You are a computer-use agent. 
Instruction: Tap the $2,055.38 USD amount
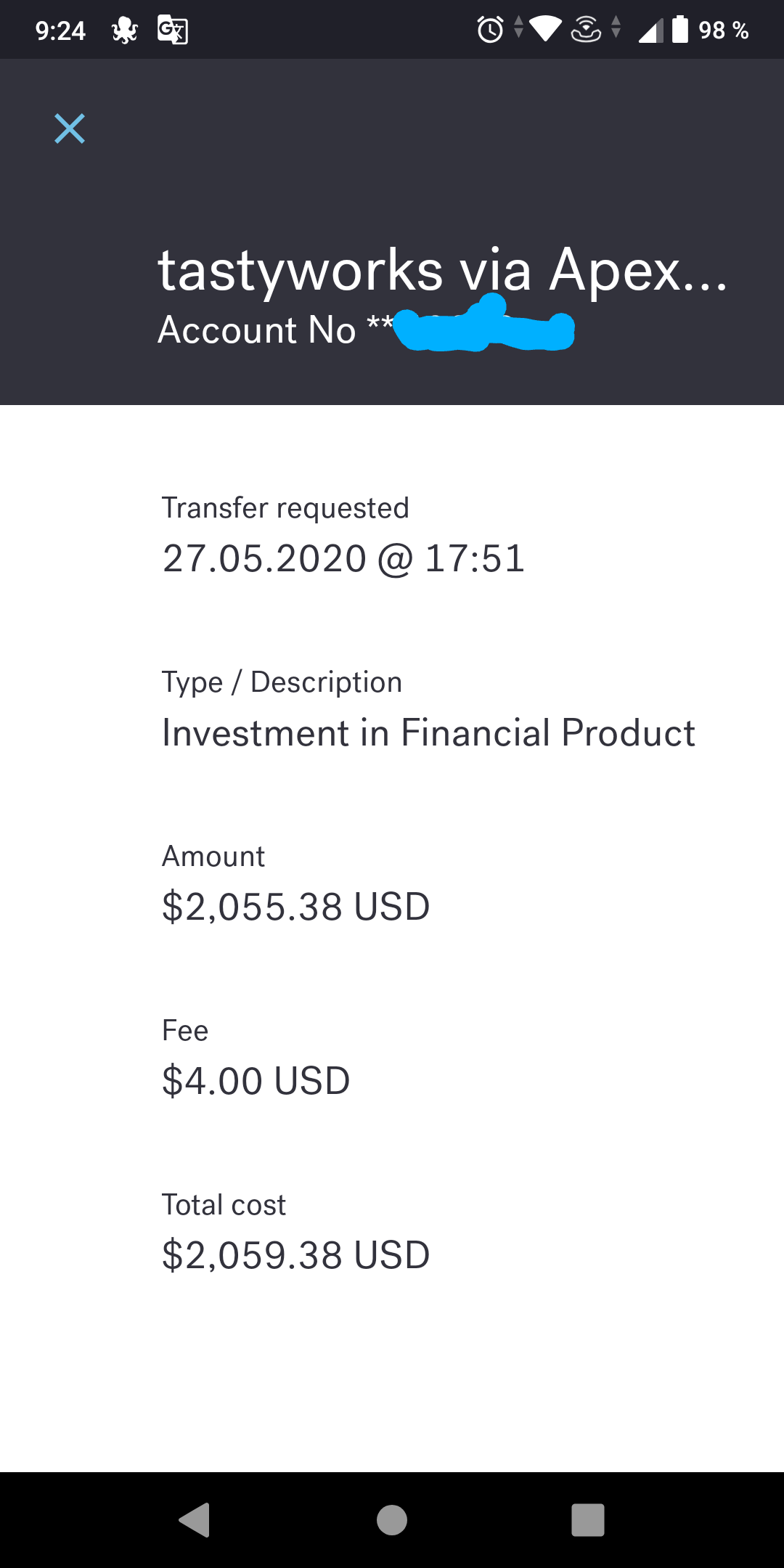point(295,907)
